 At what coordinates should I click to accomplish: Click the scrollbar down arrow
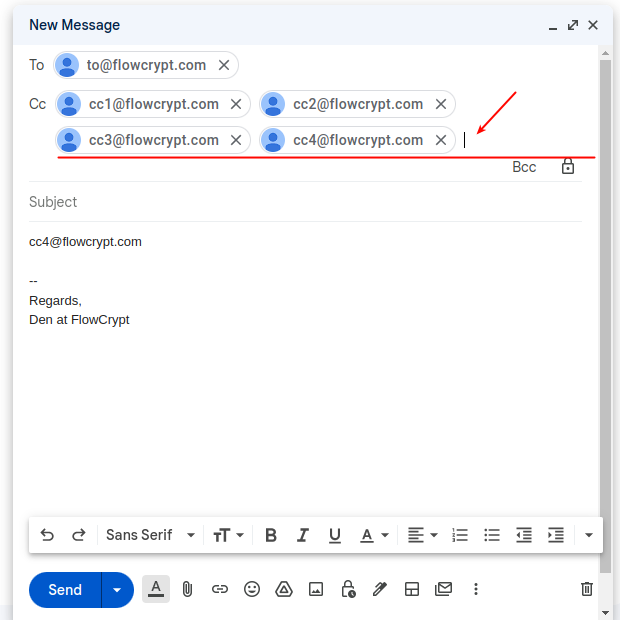[x=605, y=613]
